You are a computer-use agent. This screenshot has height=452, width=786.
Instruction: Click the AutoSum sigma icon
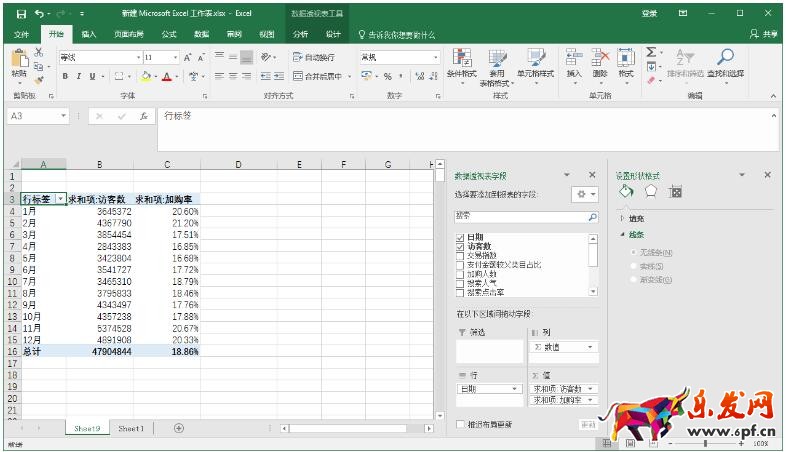pos(652,52)
